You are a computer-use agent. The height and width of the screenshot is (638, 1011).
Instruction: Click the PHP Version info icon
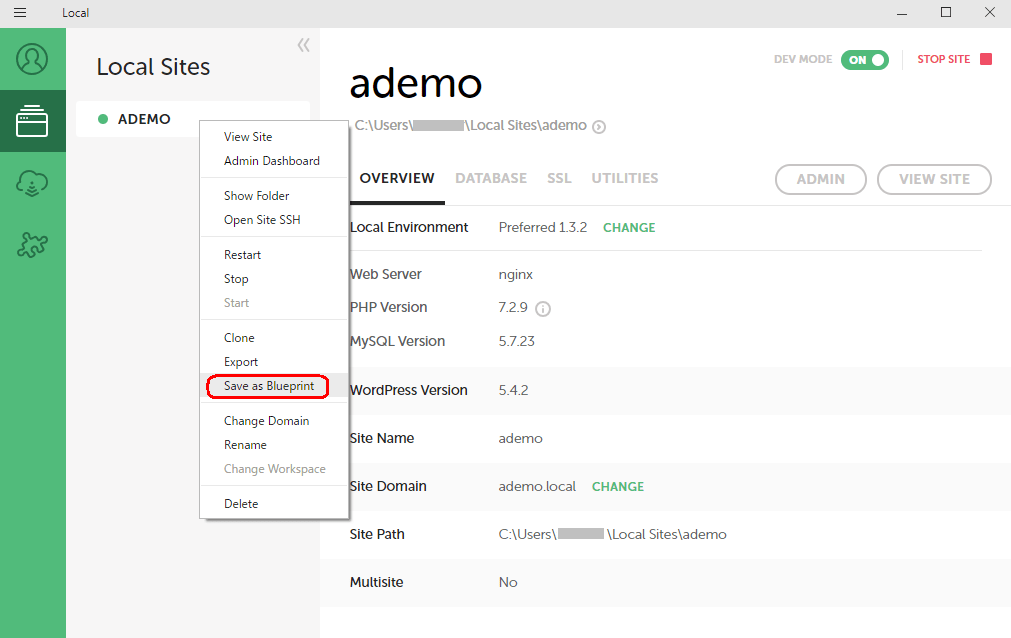[x=543, y=309]
